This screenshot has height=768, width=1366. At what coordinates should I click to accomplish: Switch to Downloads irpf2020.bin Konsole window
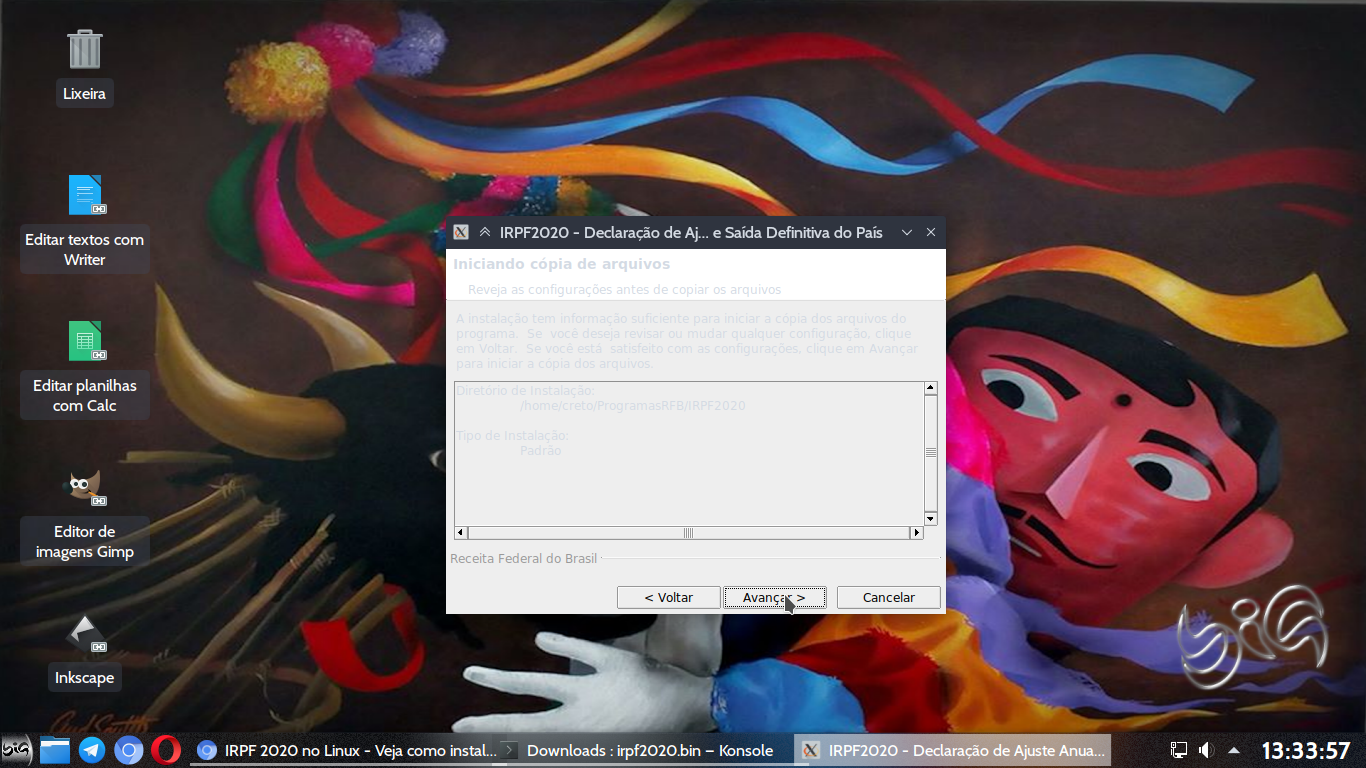(x=644, y=750)
